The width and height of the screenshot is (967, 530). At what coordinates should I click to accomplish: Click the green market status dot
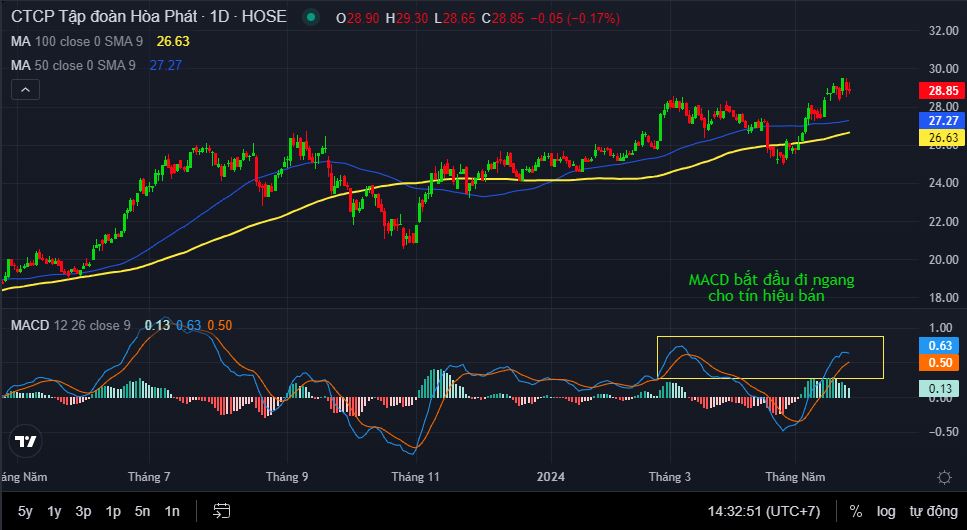point(312,17)
